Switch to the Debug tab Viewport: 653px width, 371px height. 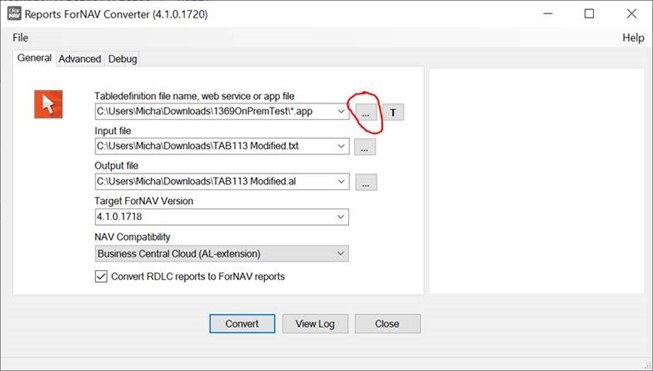click(122, 59)
